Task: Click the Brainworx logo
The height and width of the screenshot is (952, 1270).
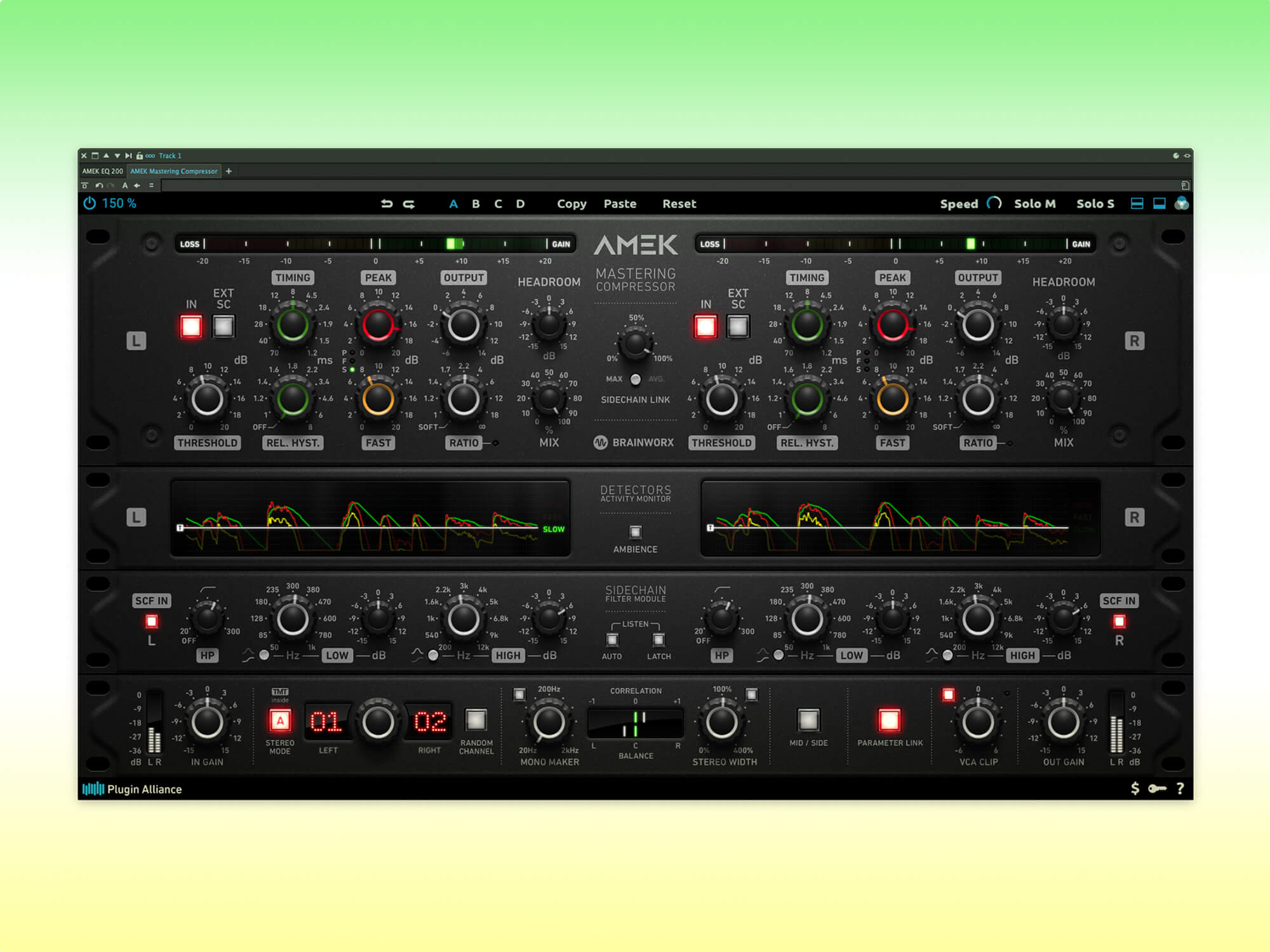Action: [x=634, y=442]
